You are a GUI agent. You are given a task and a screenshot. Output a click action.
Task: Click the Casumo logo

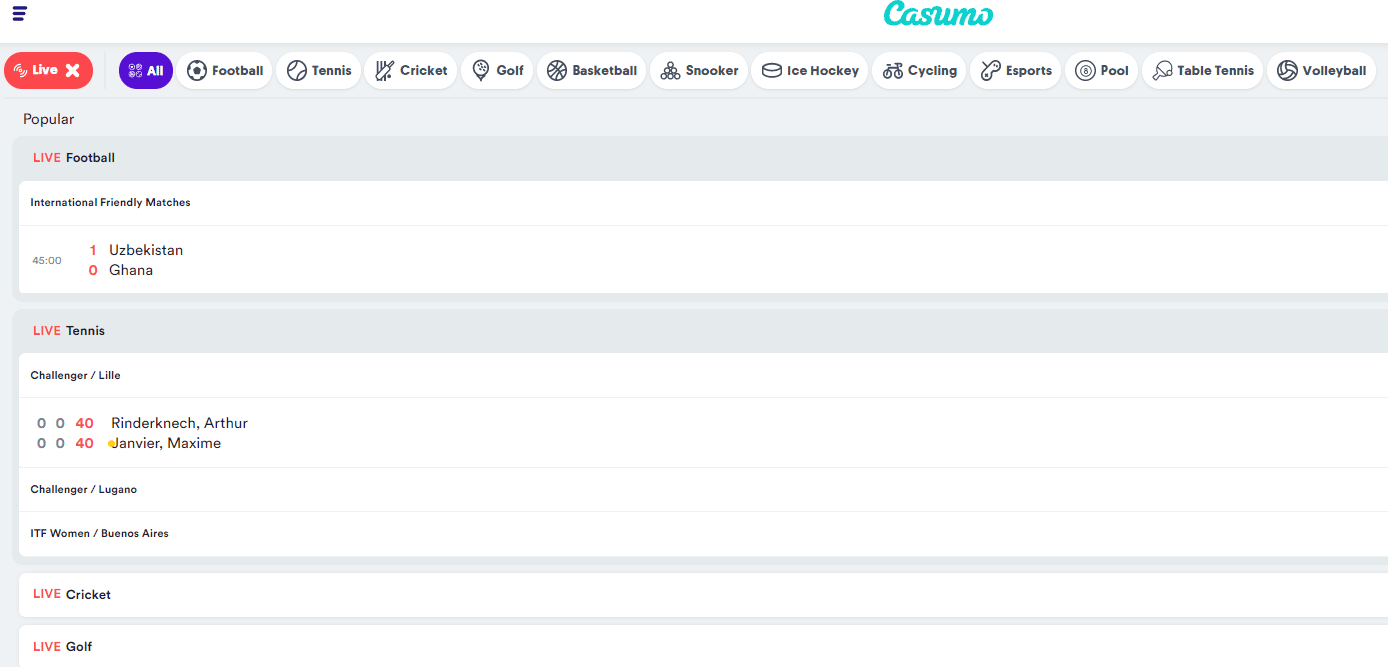pyautogui.click(x=938, y=14)
